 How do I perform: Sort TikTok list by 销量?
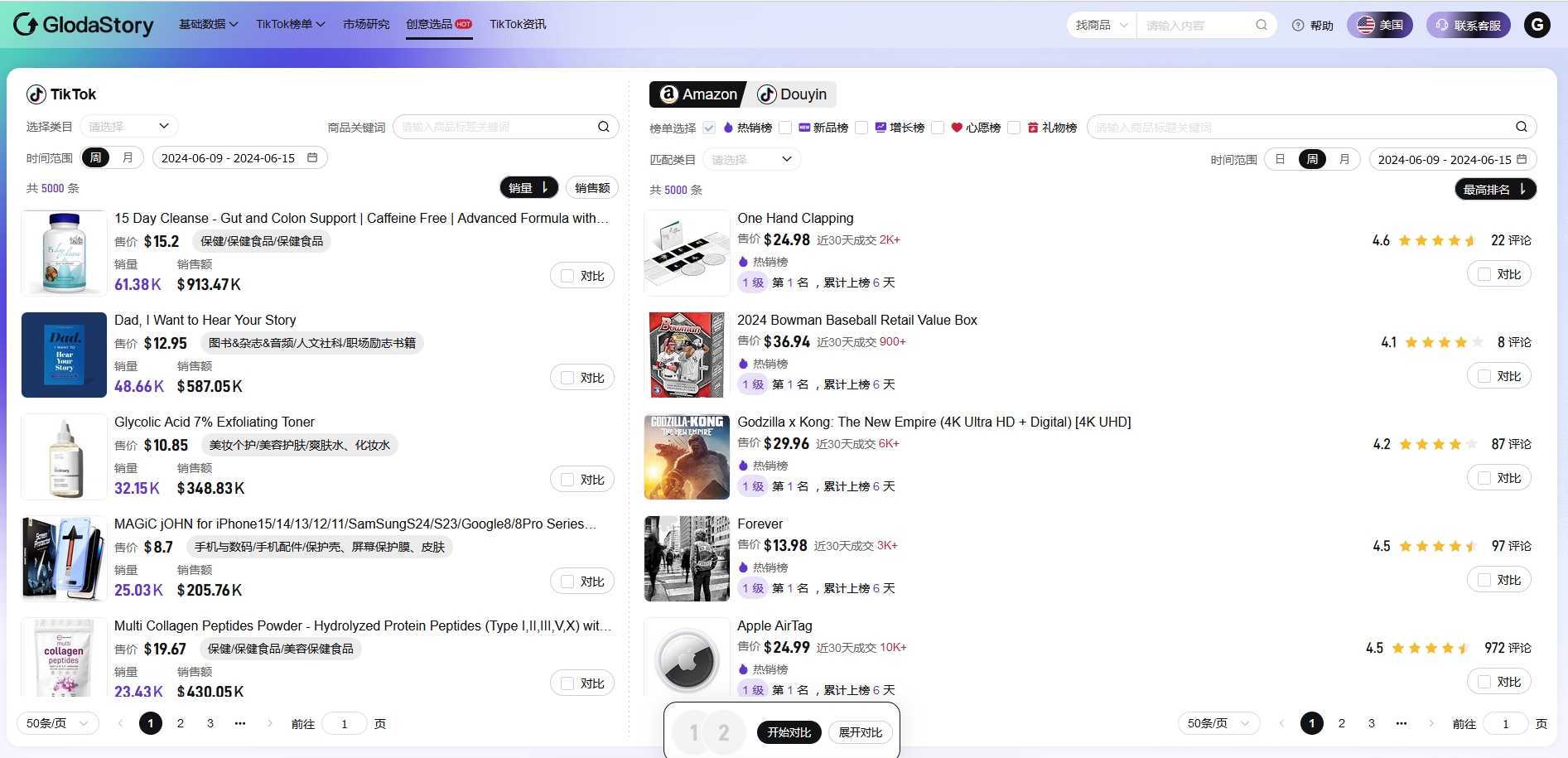[x=528, y=187]
